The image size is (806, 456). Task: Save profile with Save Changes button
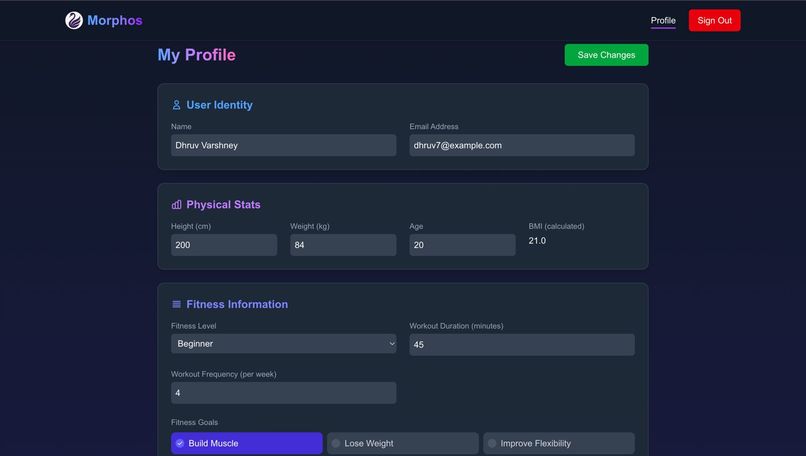coord(607,55)
